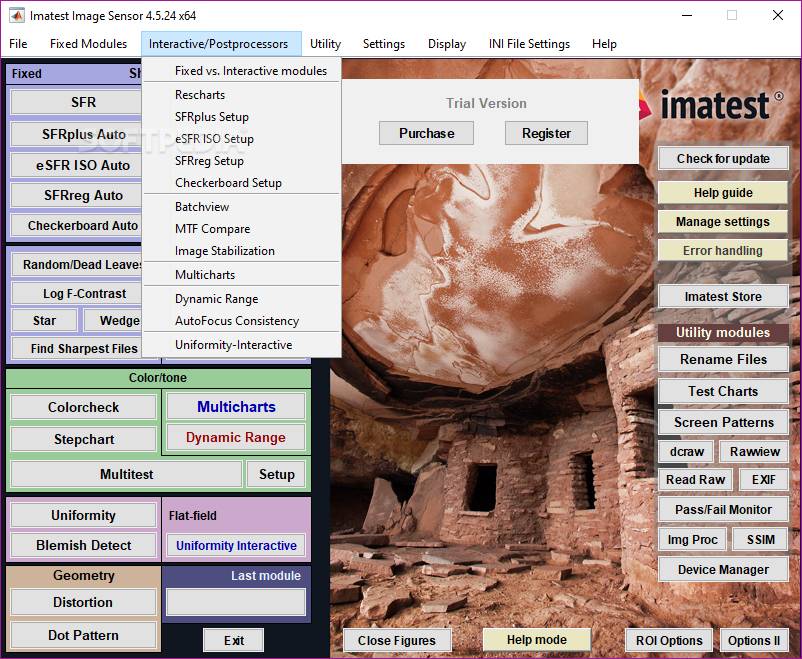Run Blemish Detect module
Image resolution: width=802 pixels, height=659 pixels.
coord(83,545)
